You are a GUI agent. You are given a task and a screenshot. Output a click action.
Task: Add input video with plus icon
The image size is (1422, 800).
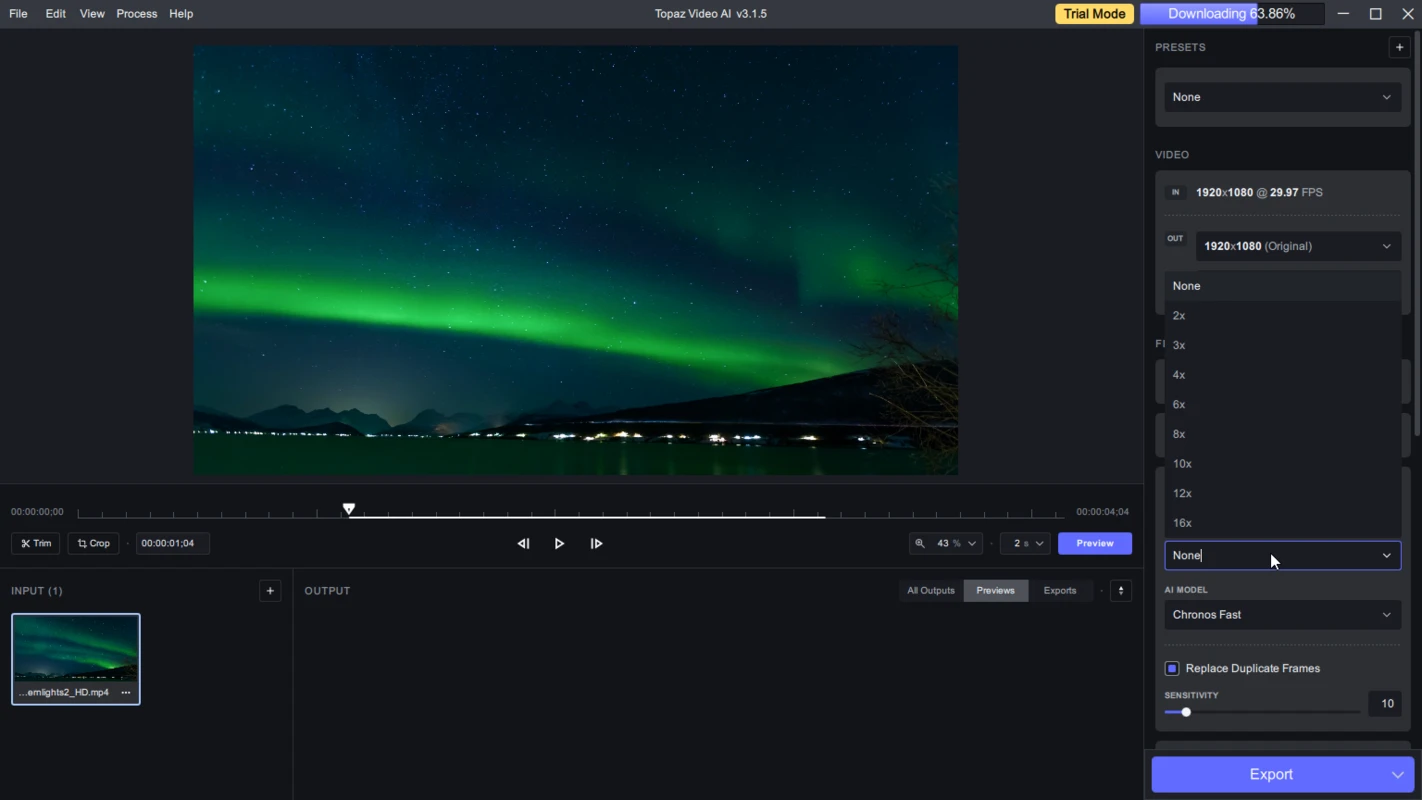point(270,591)
